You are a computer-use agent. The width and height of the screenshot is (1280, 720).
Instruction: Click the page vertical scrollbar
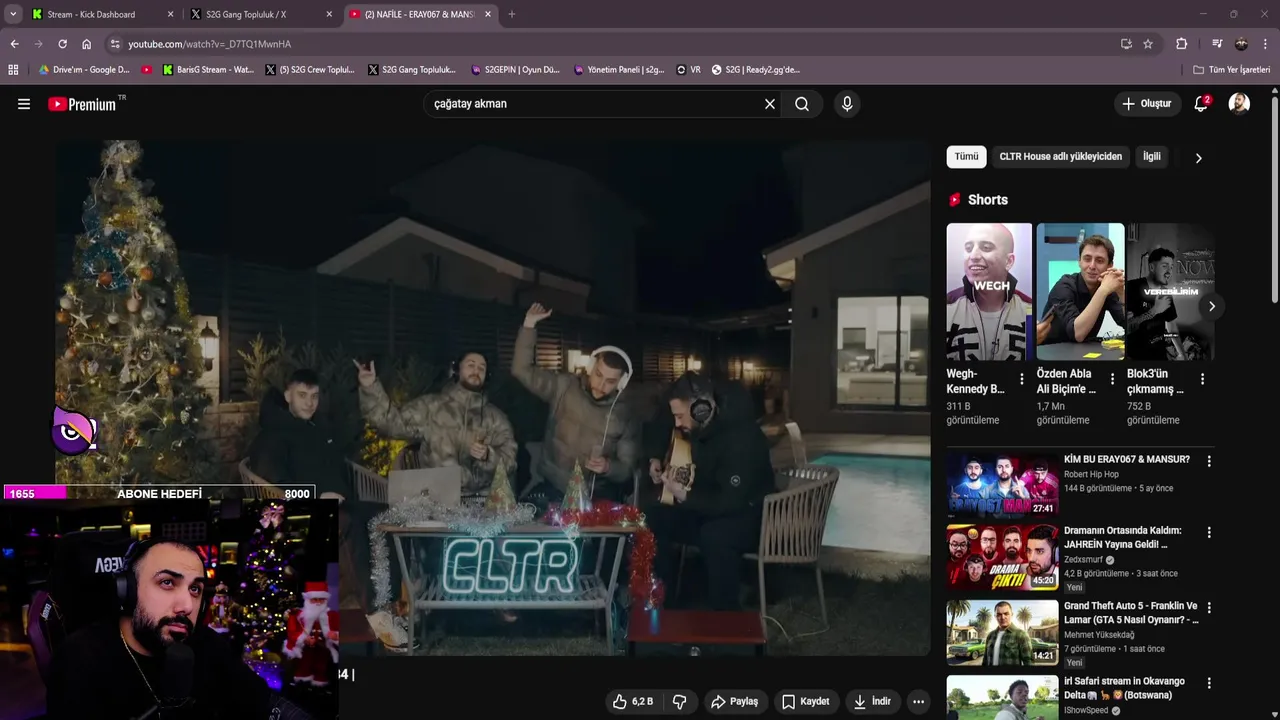[1274, 200]
